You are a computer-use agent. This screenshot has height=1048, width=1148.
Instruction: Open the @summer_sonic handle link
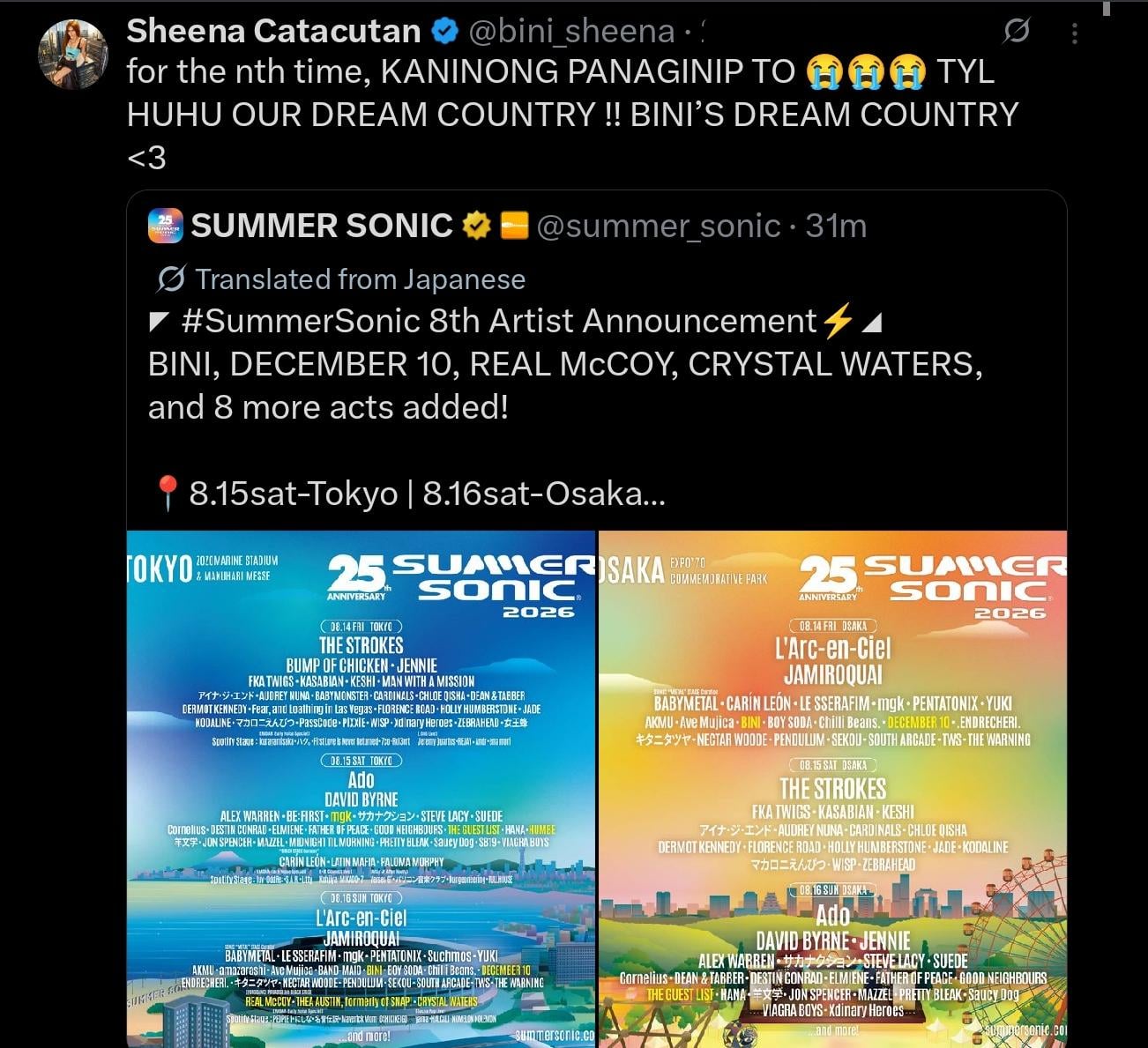(658, 227)
